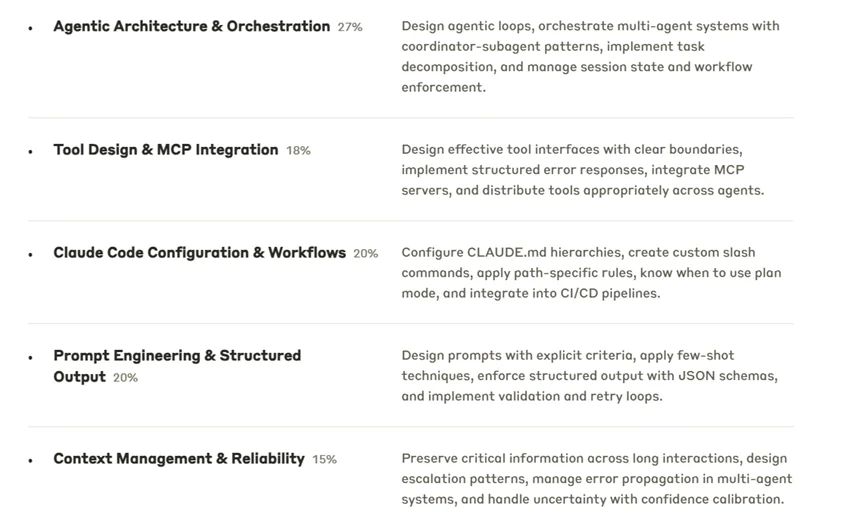This screenshot has width=865, height=527.
Task: Select the Tool Design & MCP Integration heading
Action: click(x=166, y=150)
